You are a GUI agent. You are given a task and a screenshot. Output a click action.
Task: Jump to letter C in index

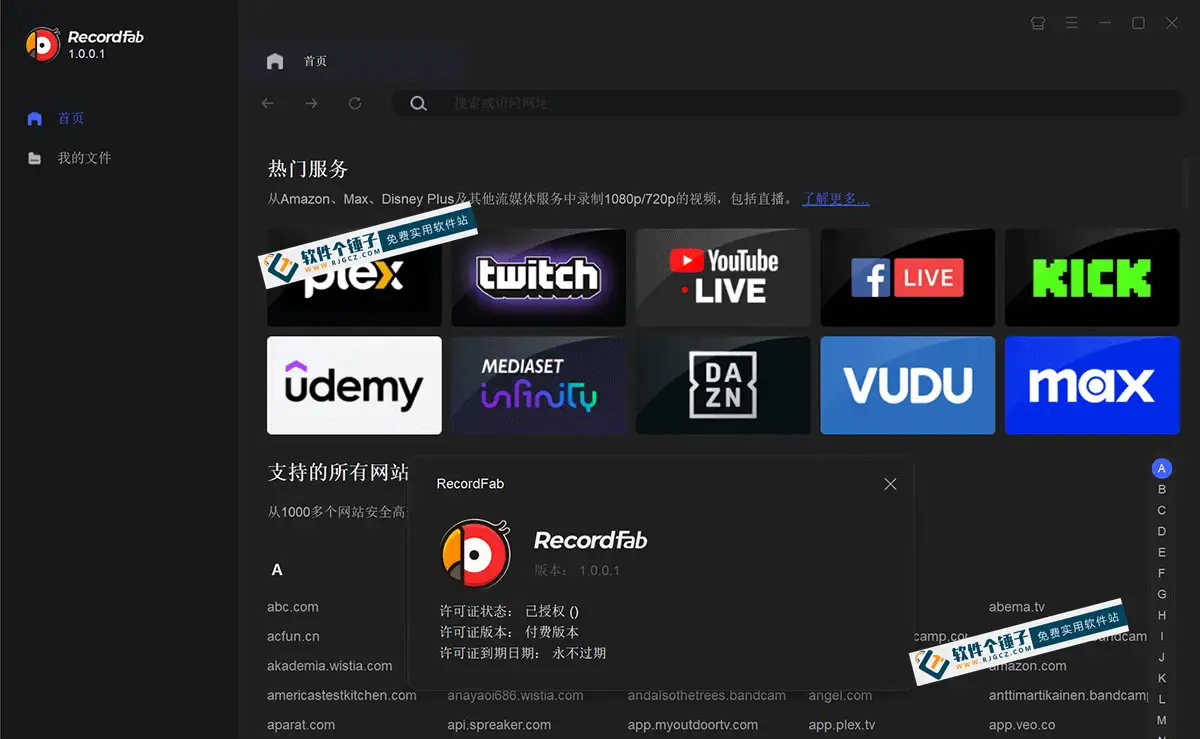click(x=1161, y=510)
